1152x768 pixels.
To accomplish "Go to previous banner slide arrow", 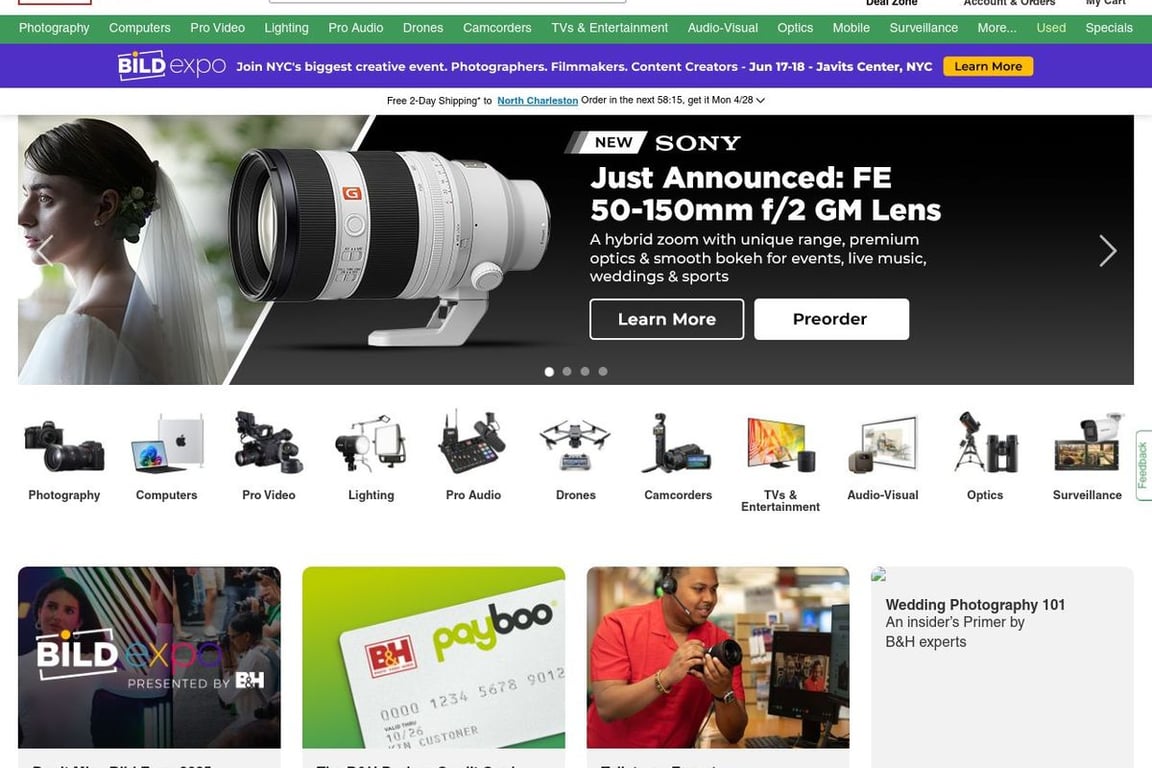I will tap(44, 250).
